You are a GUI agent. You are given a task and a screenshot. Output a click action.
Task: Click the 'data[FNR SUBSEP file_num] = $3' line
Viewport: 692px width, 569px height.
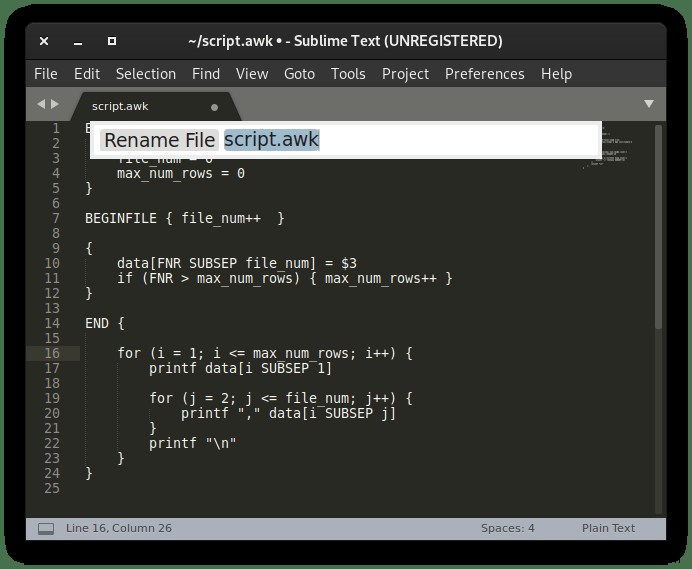point(237,264)
